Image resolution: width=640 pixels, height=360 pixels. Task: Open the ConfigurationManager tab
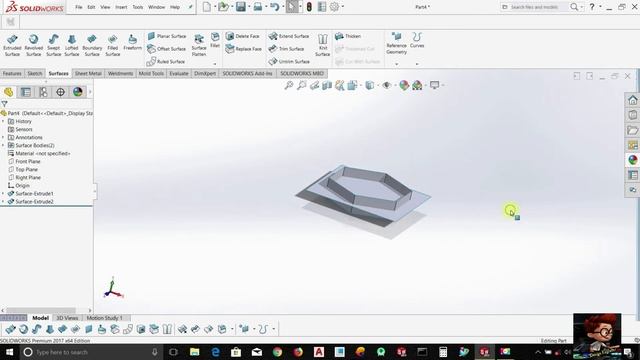(x=43, y=92)
